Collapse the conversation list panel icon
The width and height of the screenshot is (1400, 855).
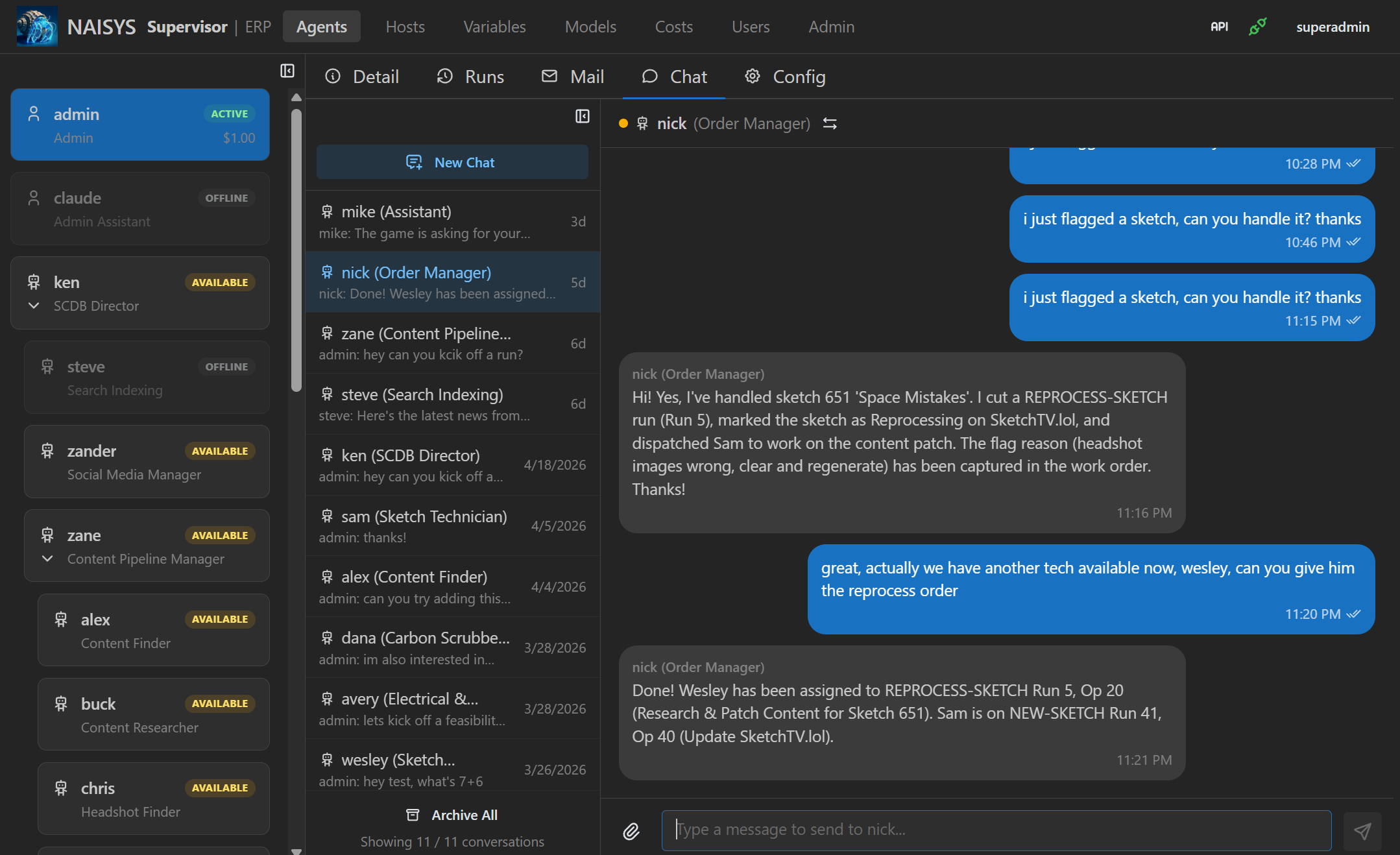582,115
